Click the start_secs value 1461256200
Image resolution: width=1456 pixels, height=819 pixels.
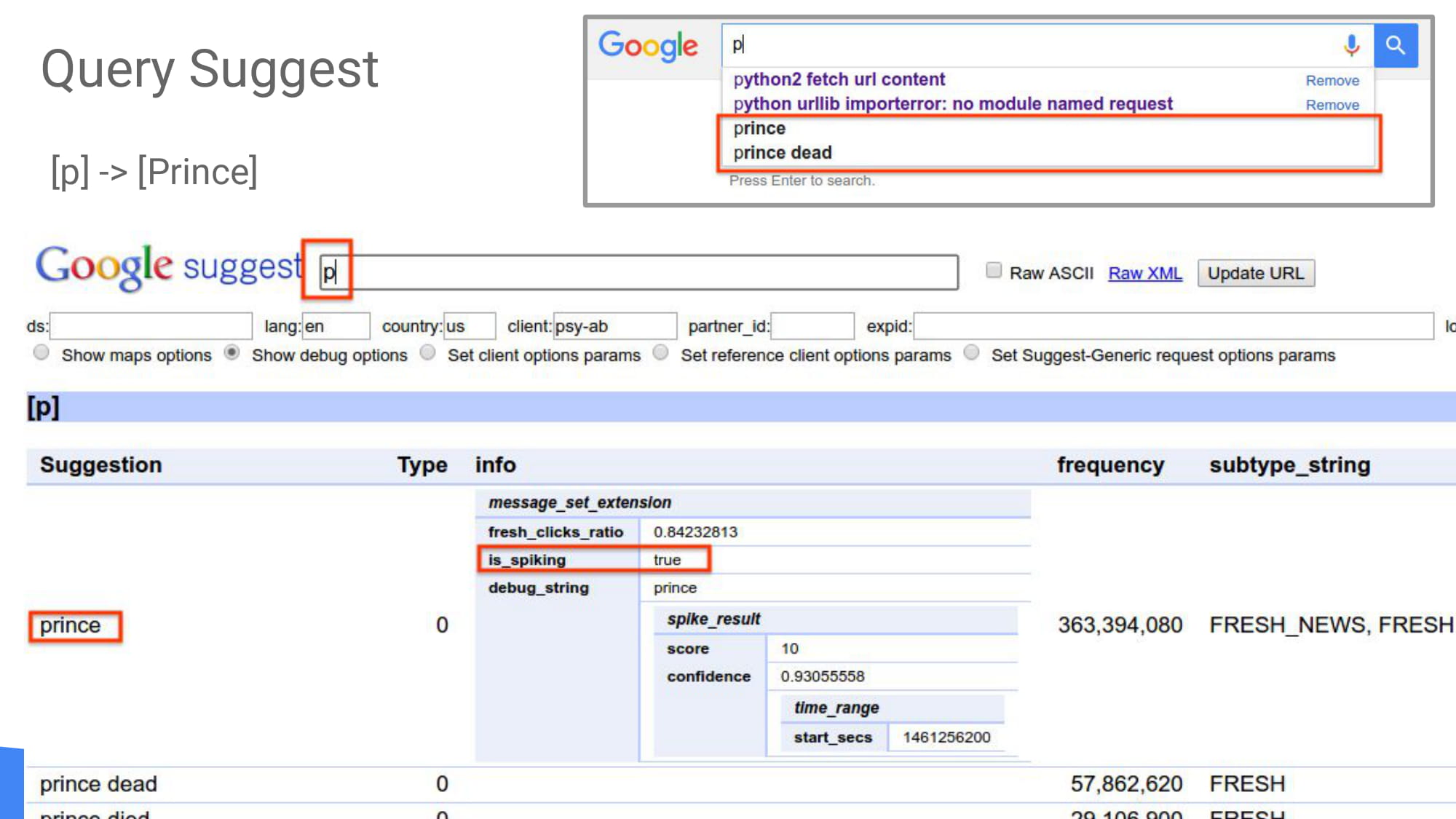point(946,737)
